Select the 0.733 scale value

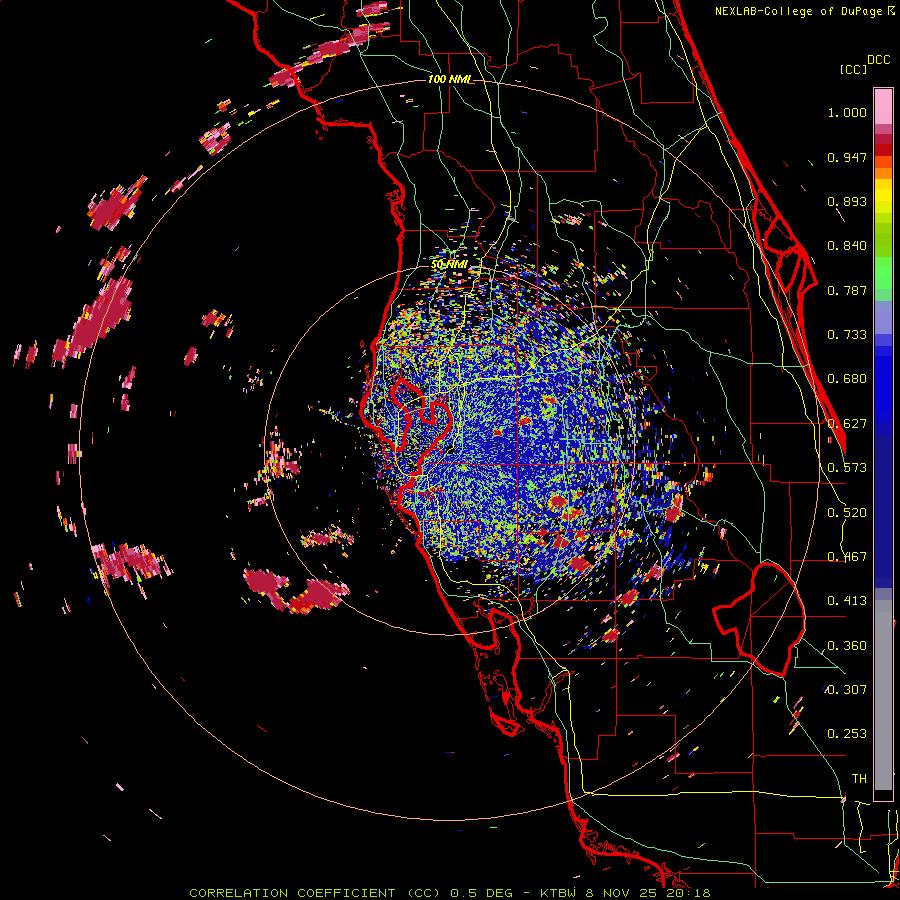pos(847,335)
